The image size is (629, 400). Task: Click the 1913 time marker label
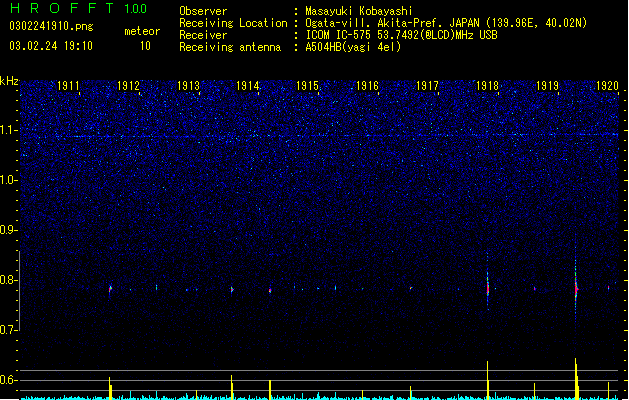[x=188, y=86]
